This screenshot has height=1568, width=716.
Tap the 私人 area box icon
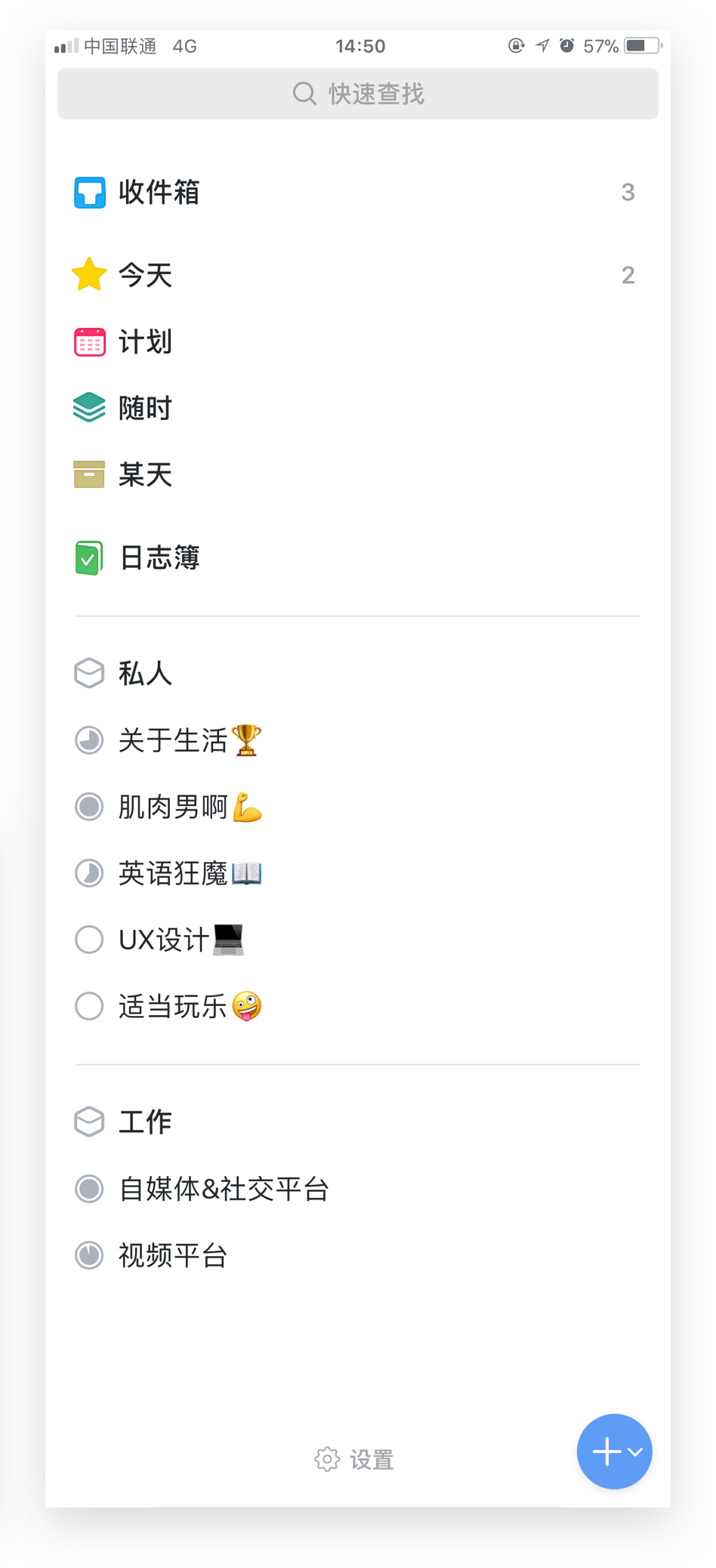[x=89, y=673]
